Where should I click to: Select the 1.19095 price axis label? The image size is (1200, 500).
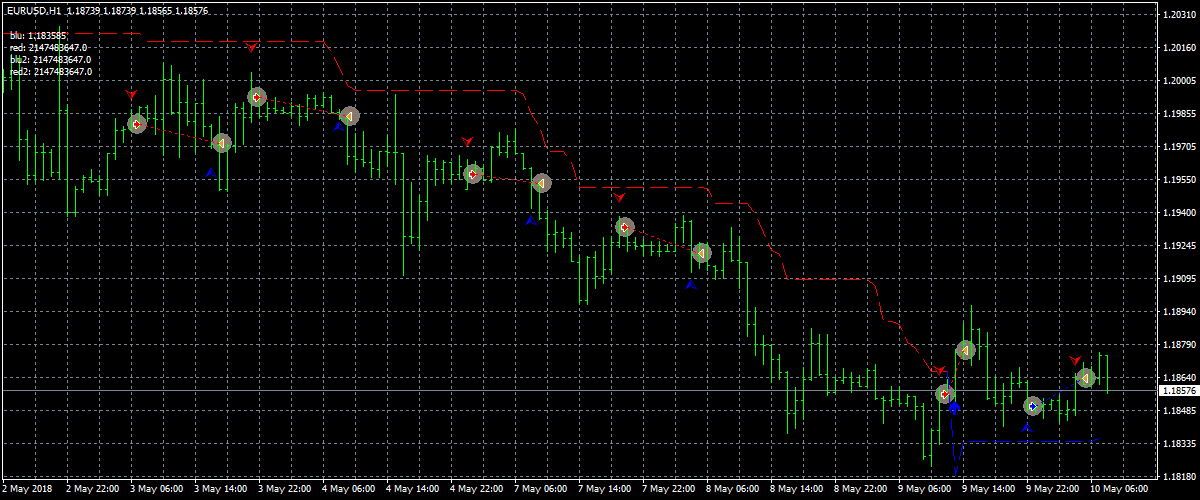[1180, 279]
